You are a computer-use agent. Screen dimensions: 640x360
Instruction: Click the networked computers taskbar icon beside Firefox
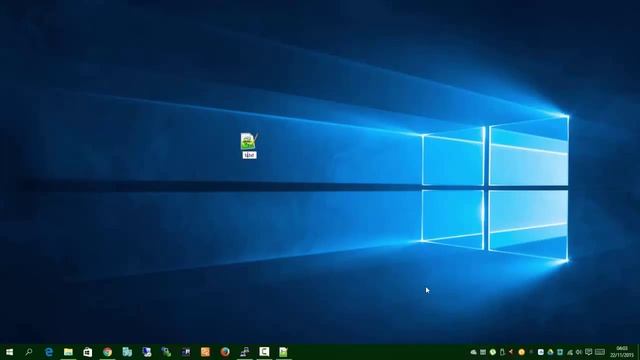pyautogui.click(x=244, y=352)
